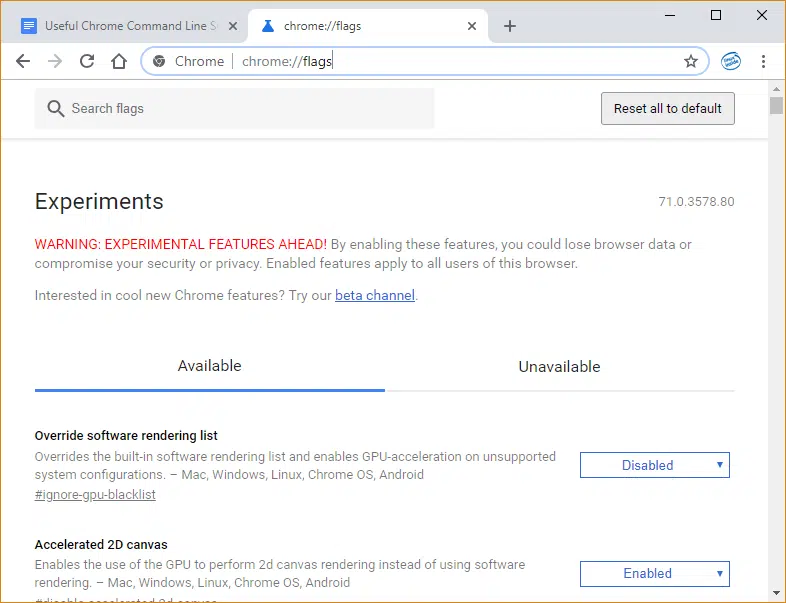Click the Forward navigation arrow

tap(55, 61)
